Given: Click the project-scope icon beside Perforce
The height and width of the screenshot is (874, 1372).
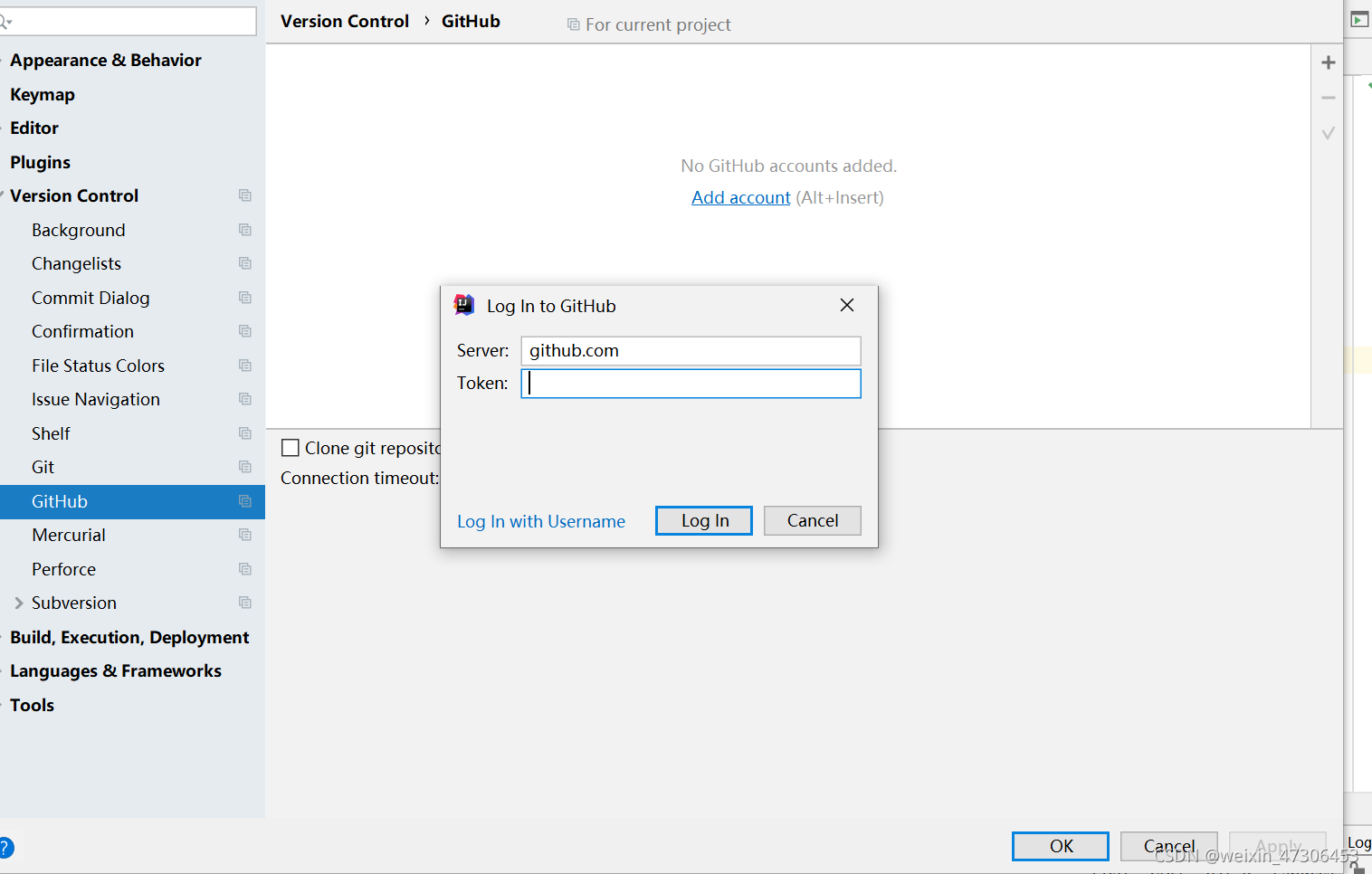Looking at the screenshot, I should click(245, 569).
